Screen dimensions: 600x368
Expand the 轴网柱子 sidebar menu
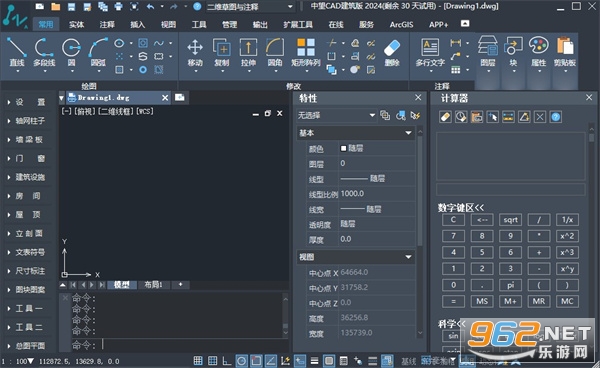[27, 121]
